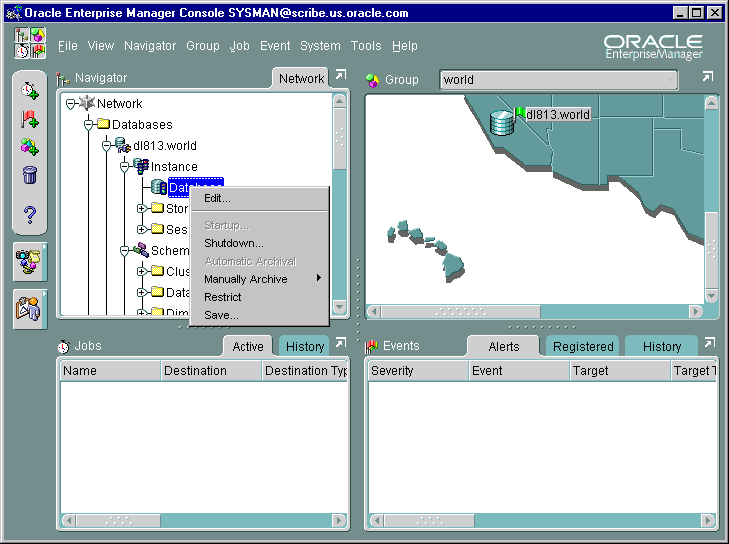Maximize the Events pane with arrow icon
Screen dimensions: 729x544
[x=709, y=343]
